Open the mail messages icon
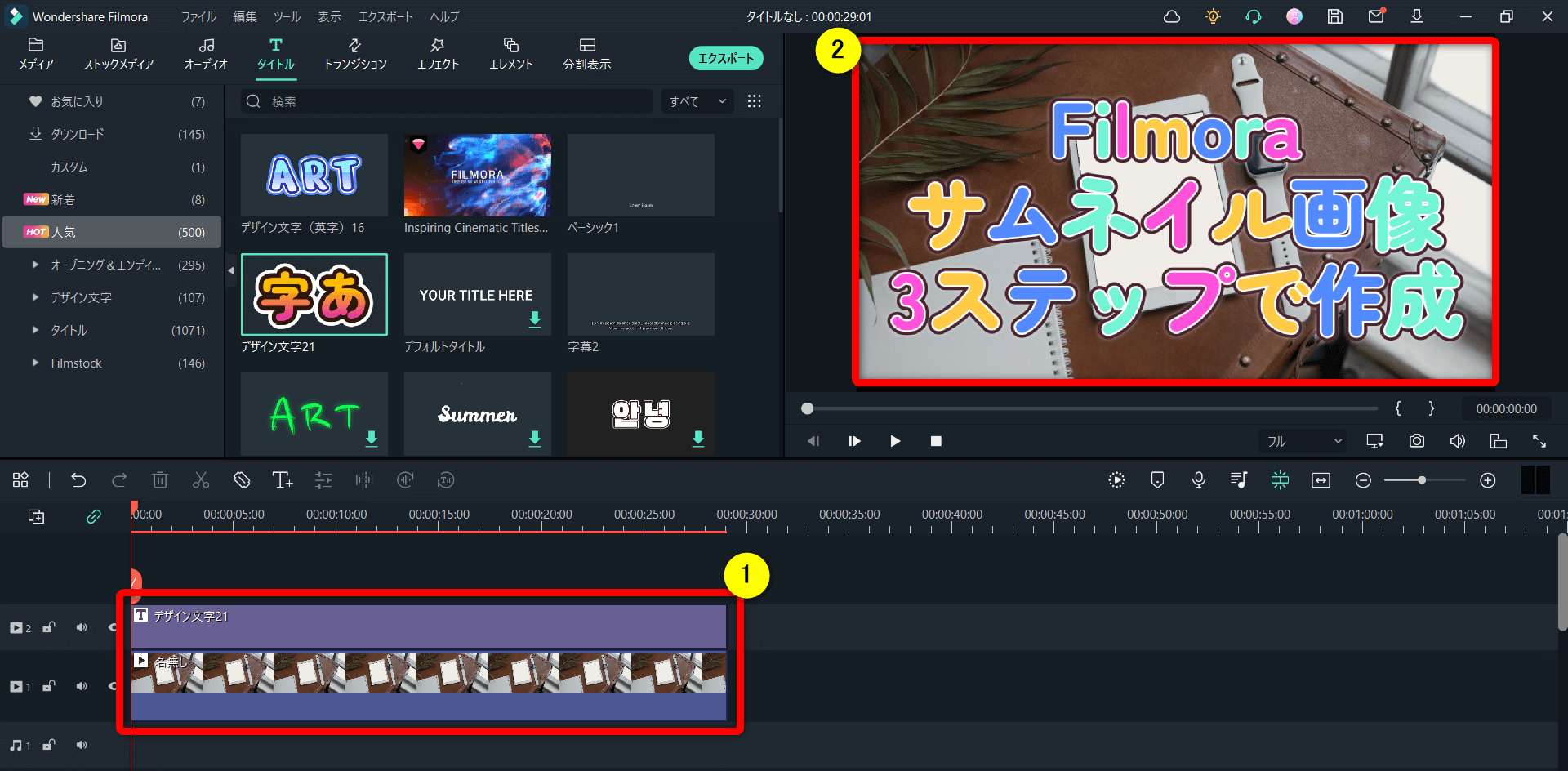Screen dimensions: 1568x771 point(1376,16)
